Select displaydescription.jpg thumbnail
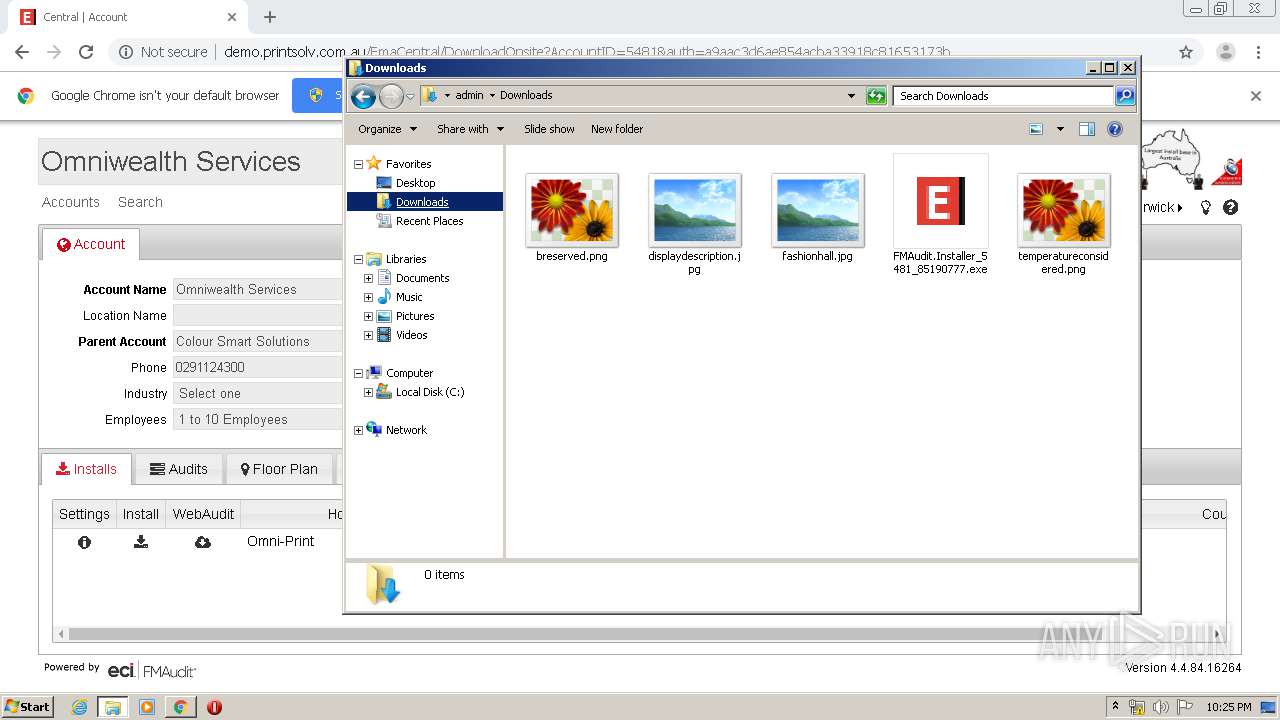Viewport: 1280px width, 720px height. (695, 210)
